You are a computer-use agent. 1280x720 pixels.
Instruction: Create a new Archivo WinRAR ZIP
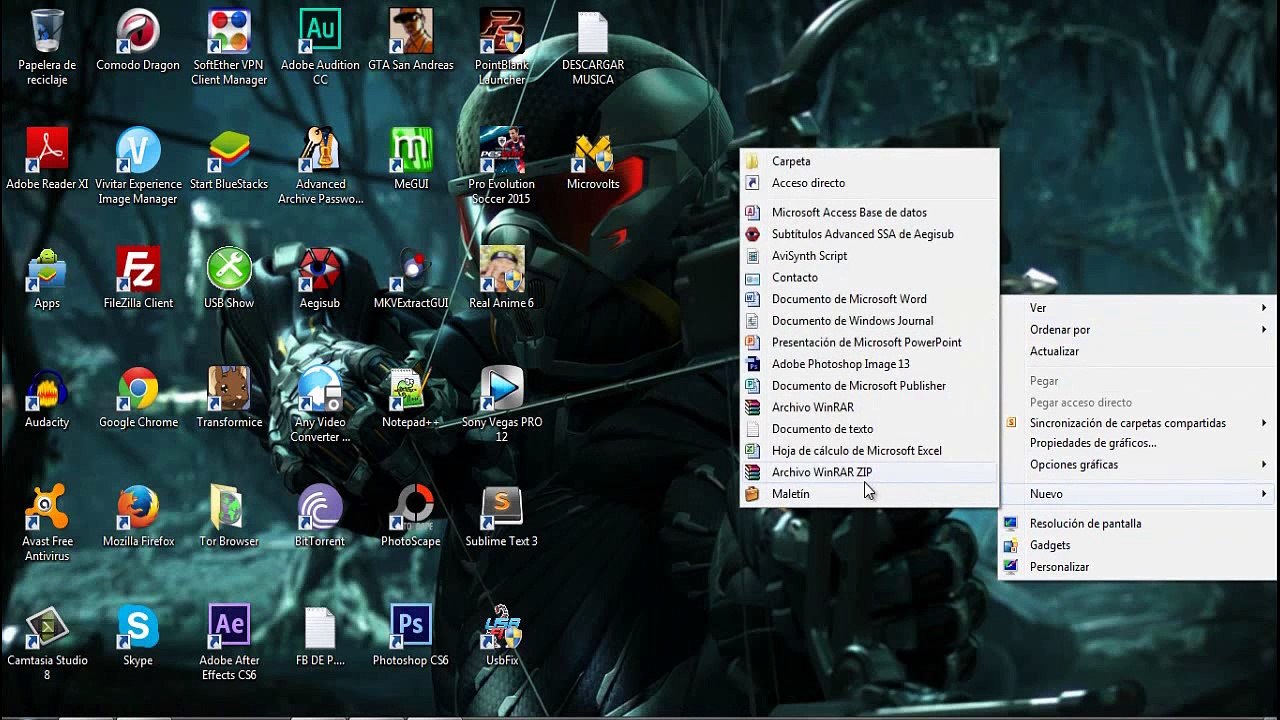[869, 473]
